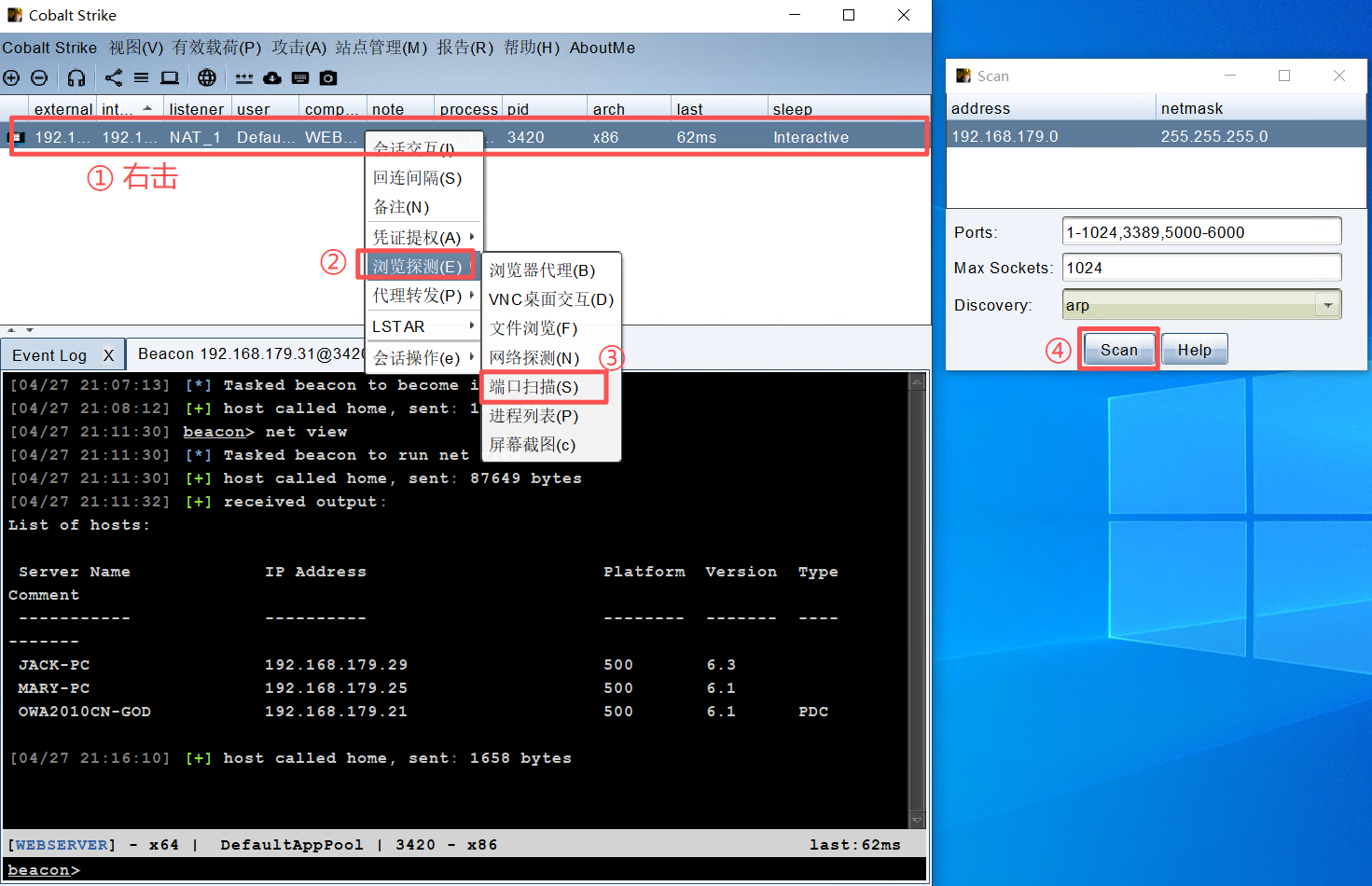
Task: Choose 浏览器代理(B) submenu item
Action: coord(551,270)
